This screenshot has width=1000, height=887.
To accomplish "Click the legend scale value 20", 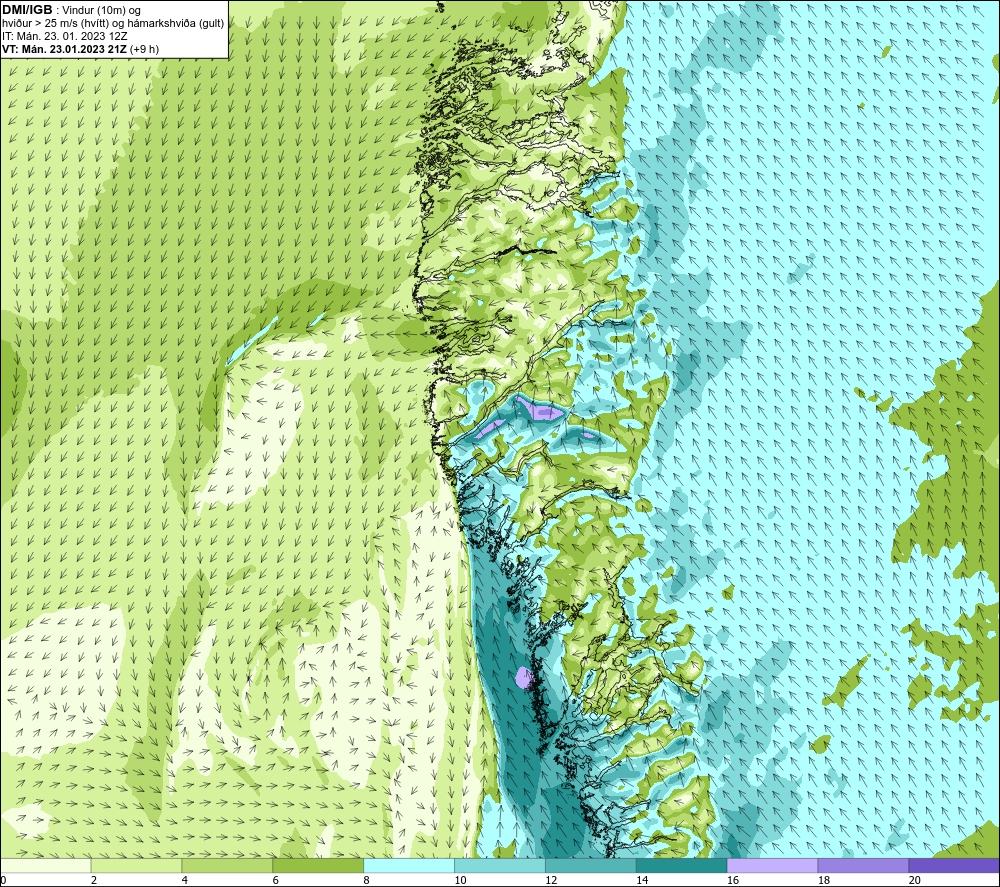I will pyautogui.click(x=915, y=880).
